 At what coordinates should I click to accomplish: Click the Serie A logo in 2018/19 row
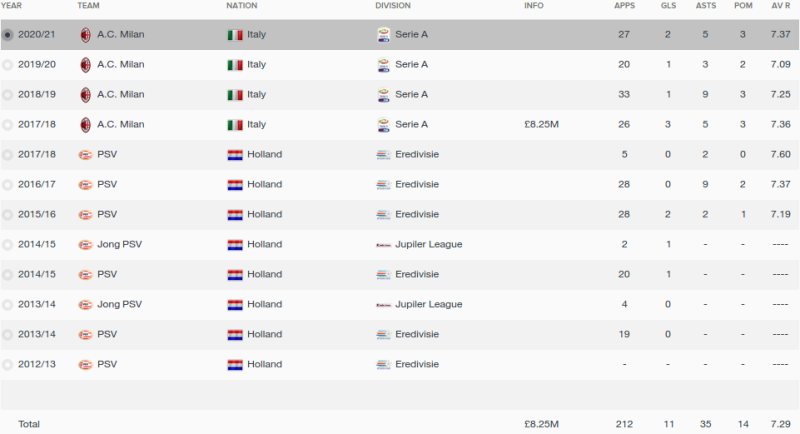coord(383,95)
